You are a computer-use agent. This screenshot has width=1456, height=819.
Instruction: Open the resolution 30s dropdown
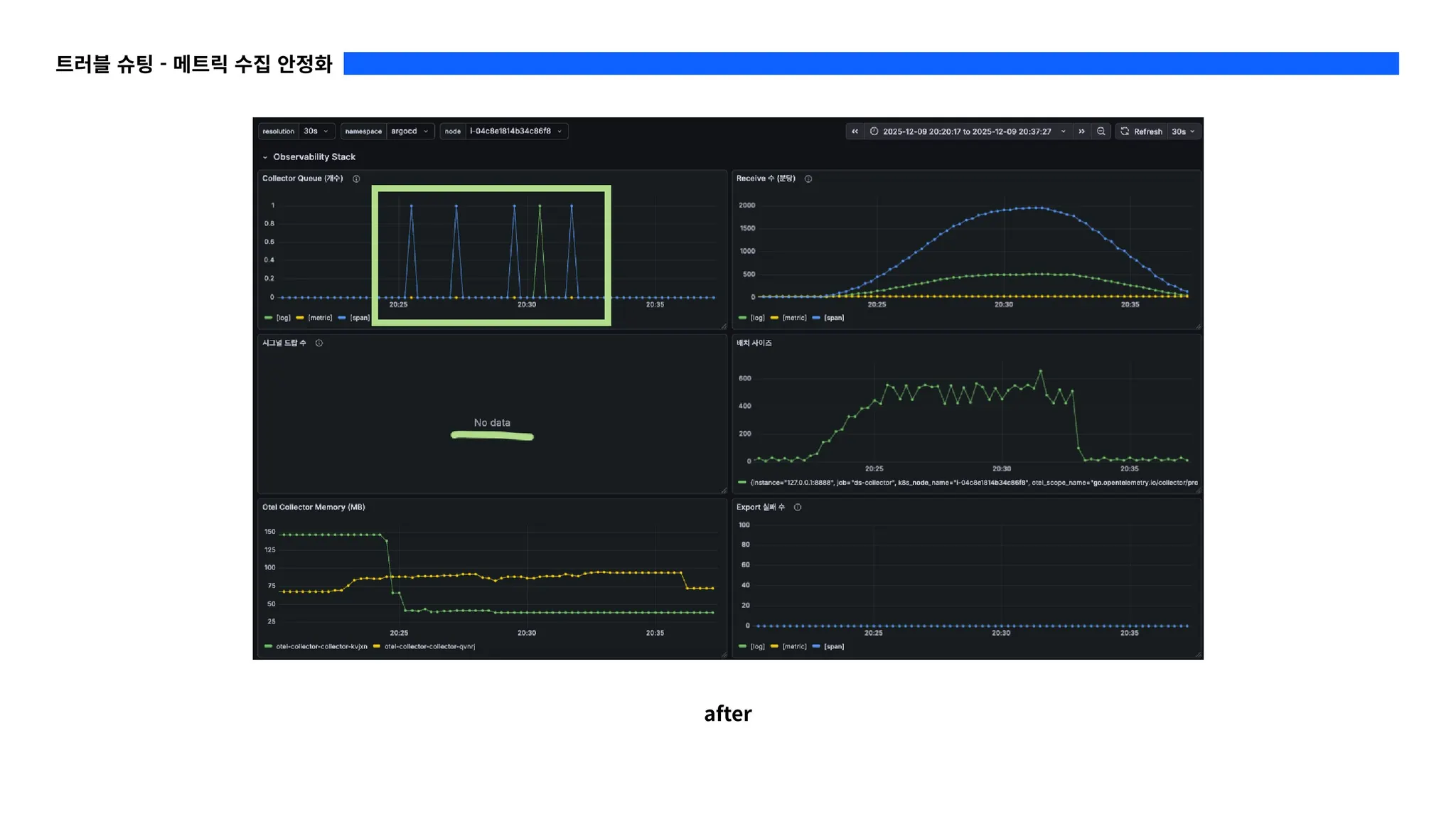316,132
